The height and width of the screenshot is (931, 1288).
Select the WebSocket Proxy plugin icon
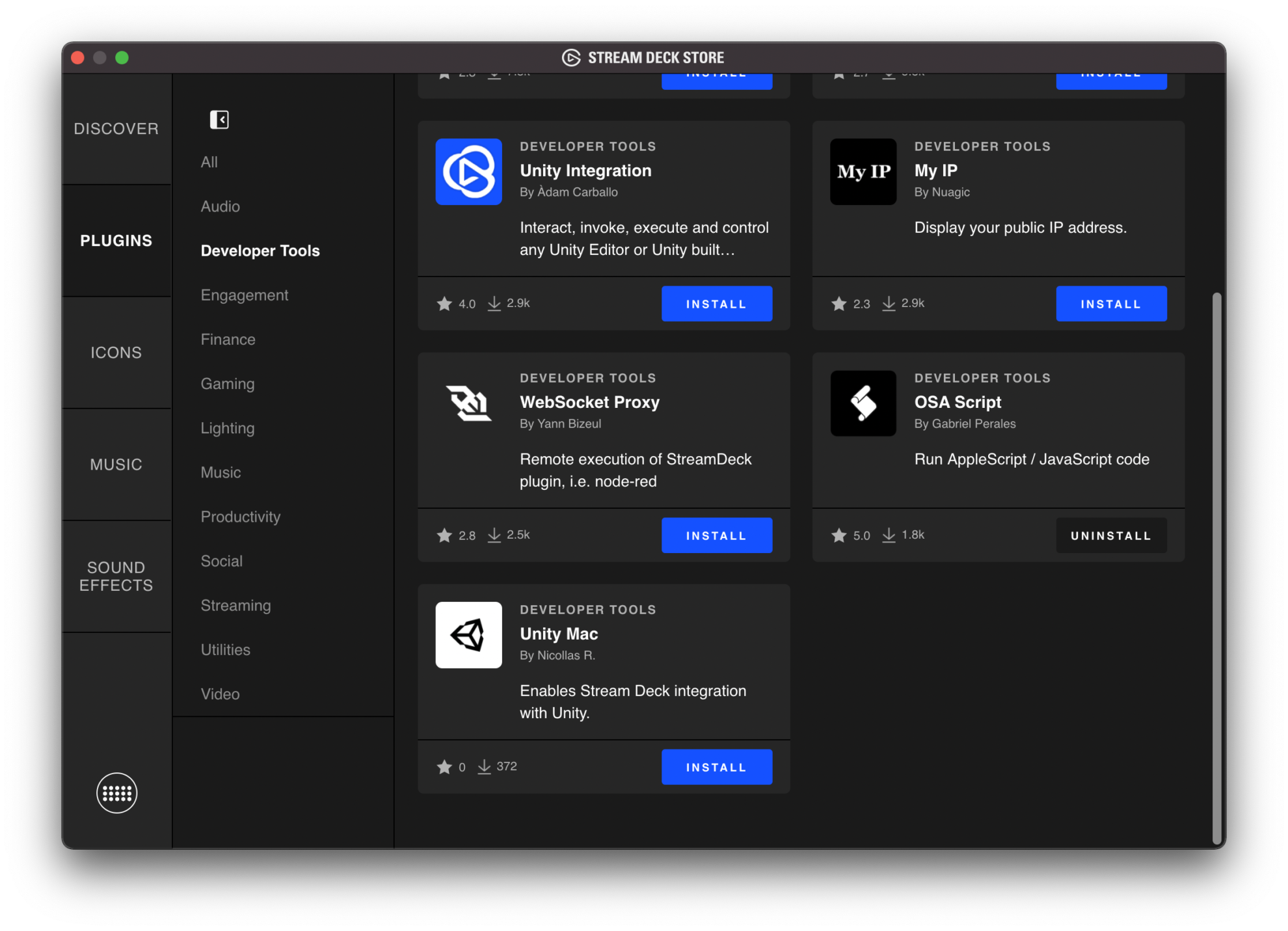[x=468, y=403]
